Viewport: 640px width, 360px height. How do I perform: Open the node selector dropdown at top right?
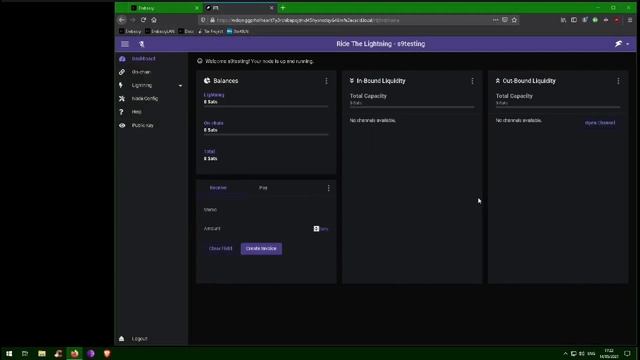click(x=622, y=44)
